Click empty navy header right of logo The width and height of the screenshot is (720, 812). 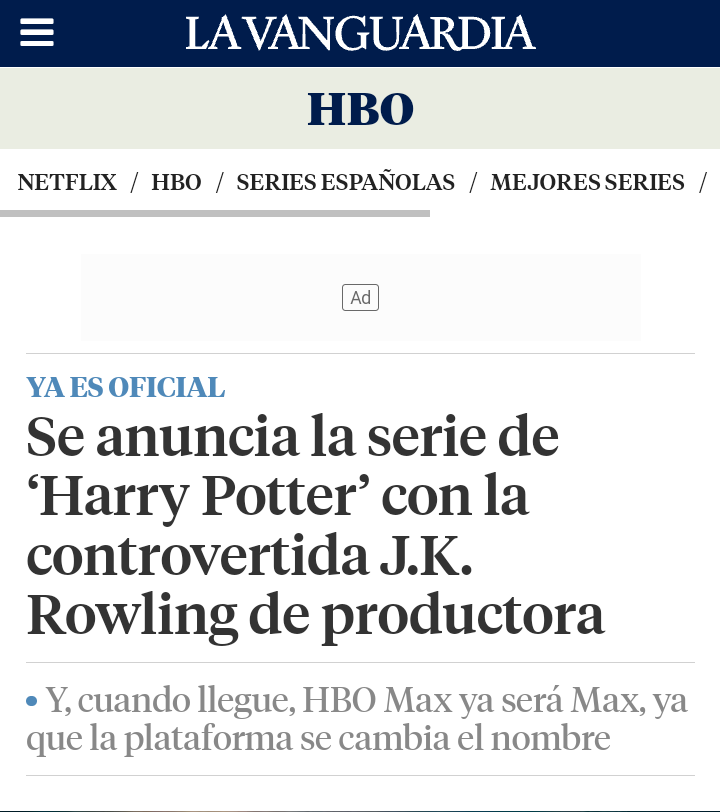click(627, 33)
